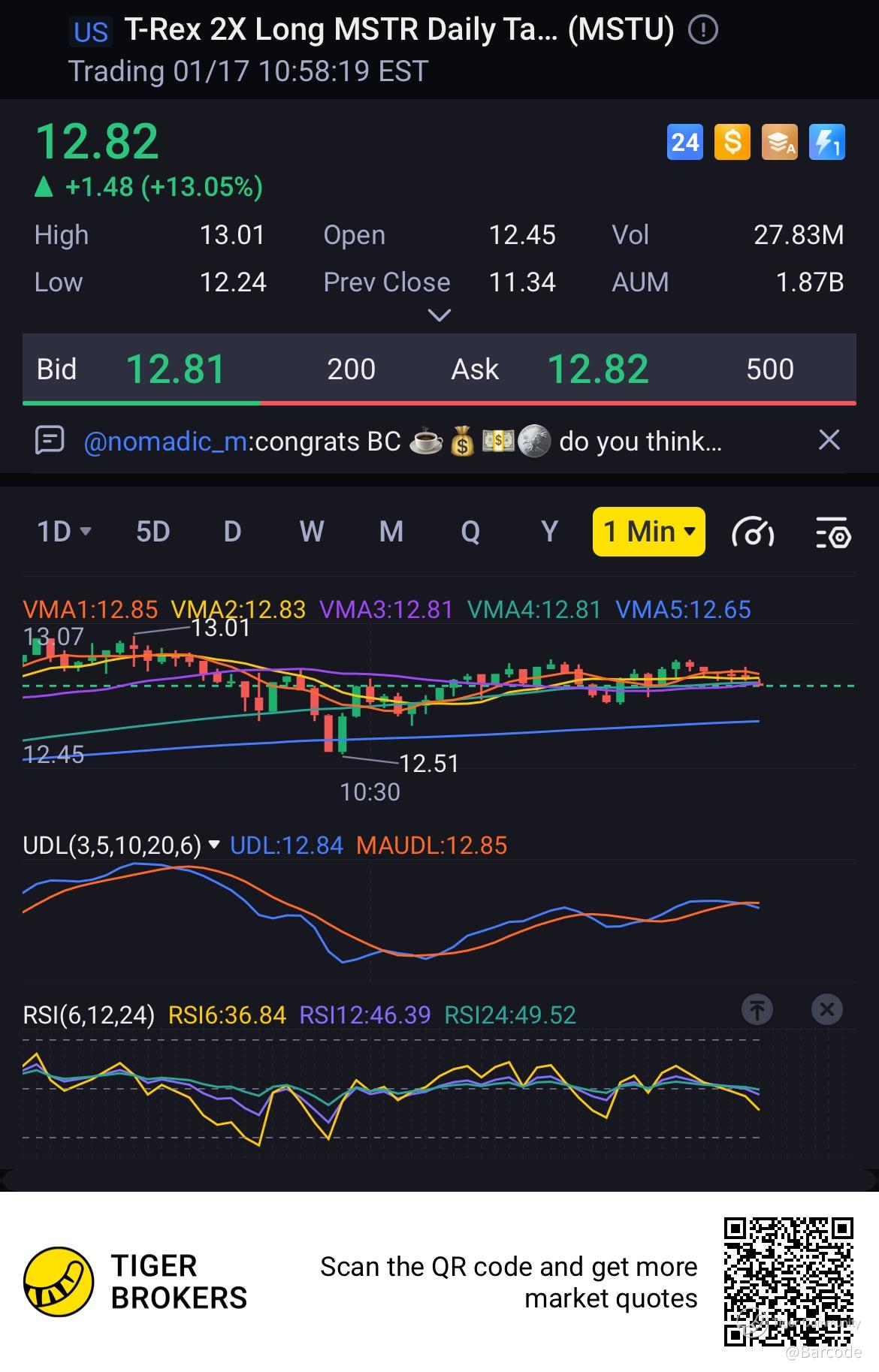This screenshot has height=1372, width=879.
Task: Tap the US market tag
Action: click(91, 32)
